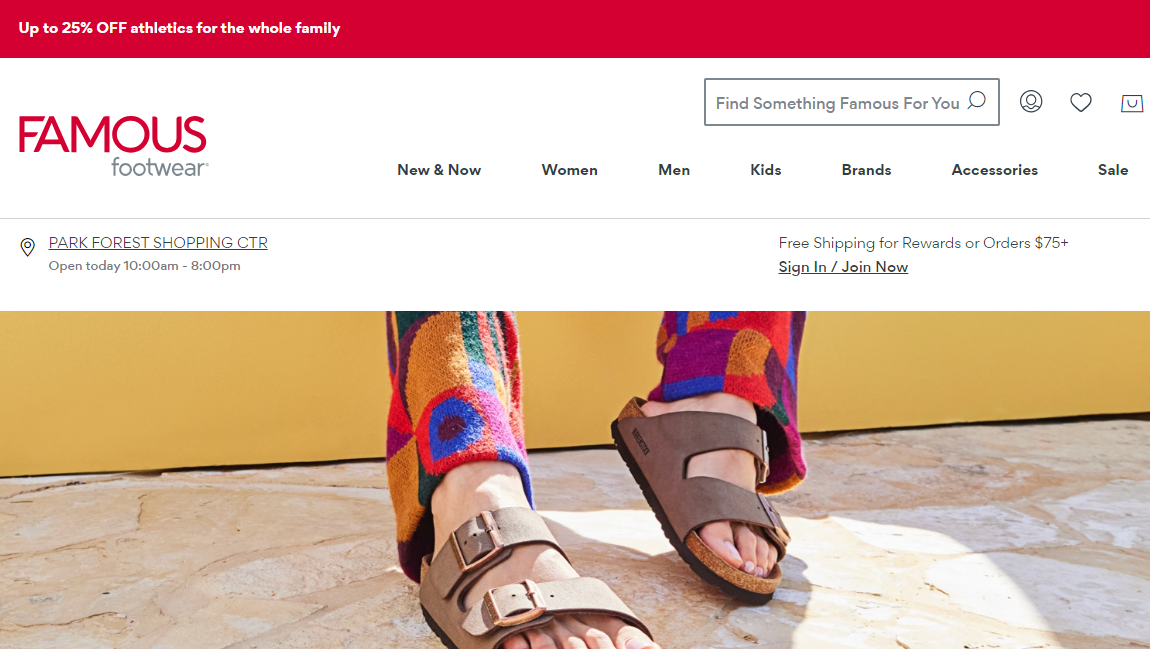Click the store location pin icon

pos(27,247)
